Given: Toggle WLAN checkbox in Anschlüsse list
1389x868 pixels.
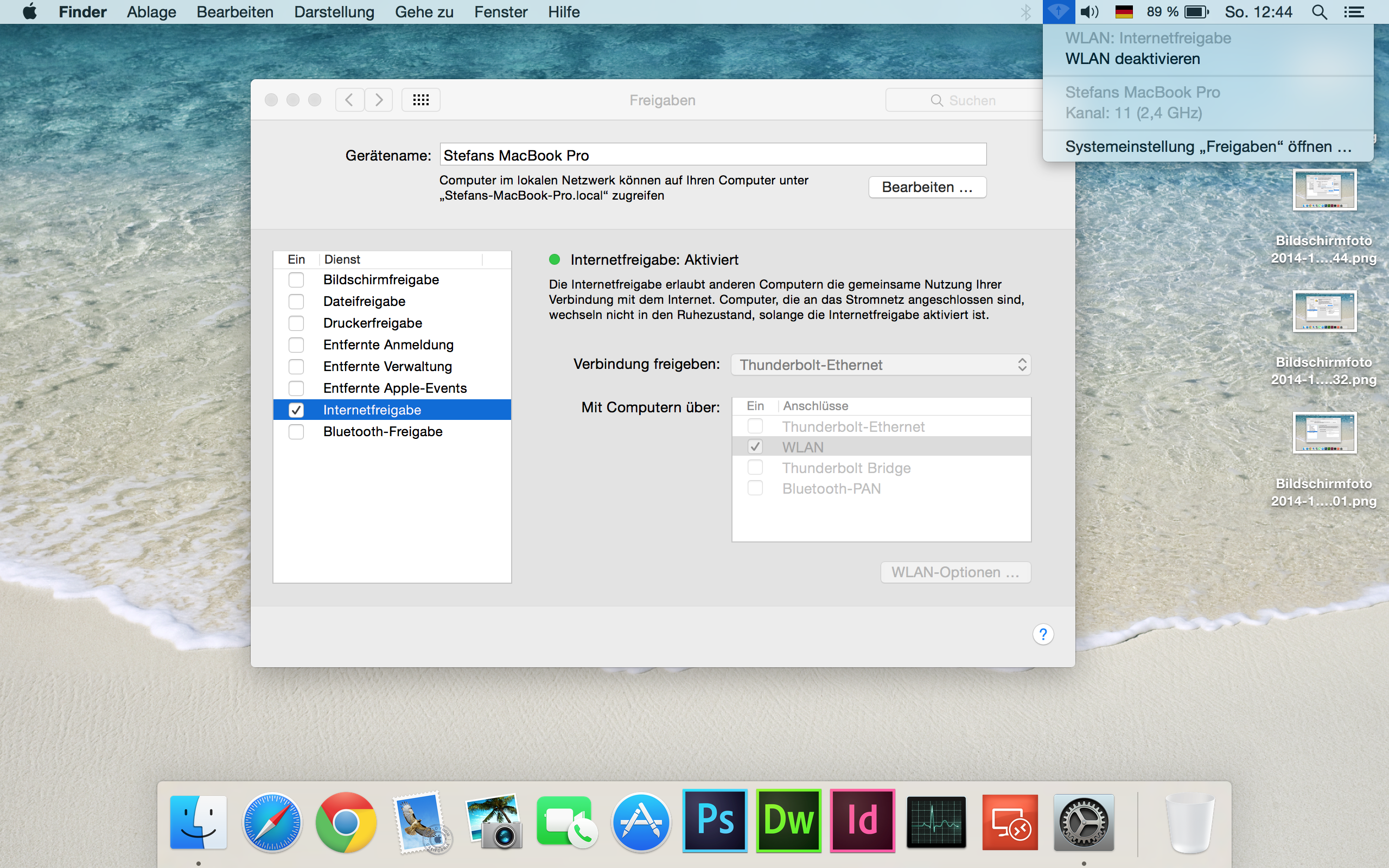Looking at the screenshot, I should (x=755, y=446).
